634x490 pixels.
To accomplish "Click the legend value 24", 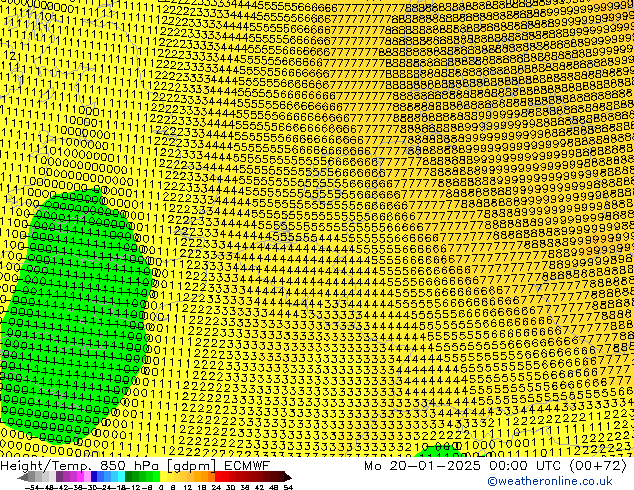I will pos(216,487).
